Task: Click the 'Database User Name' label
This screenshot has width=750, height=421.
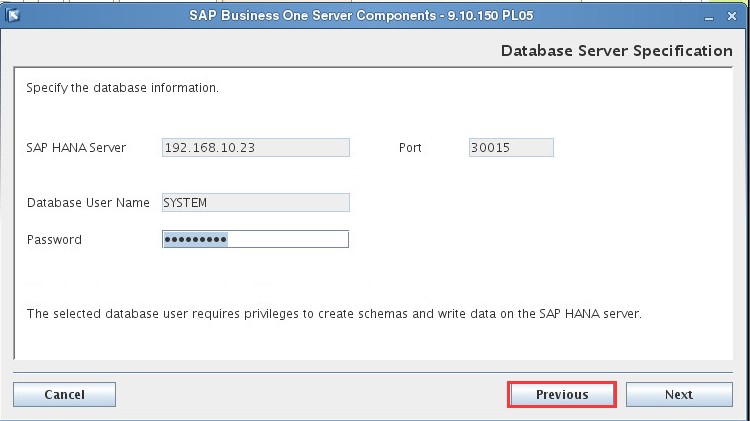Action: pos(88,203)
